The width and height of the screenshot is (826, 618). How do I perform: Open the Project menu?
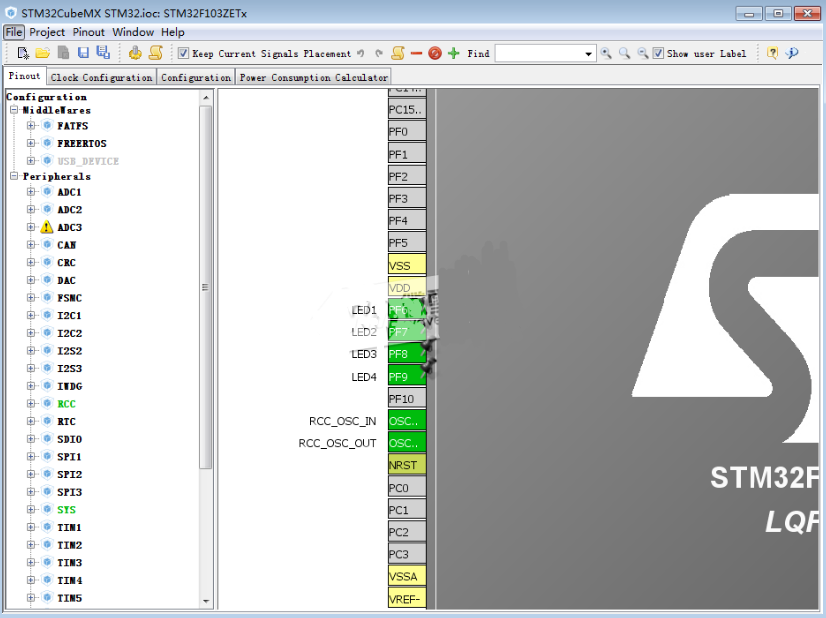coord(47,32)
